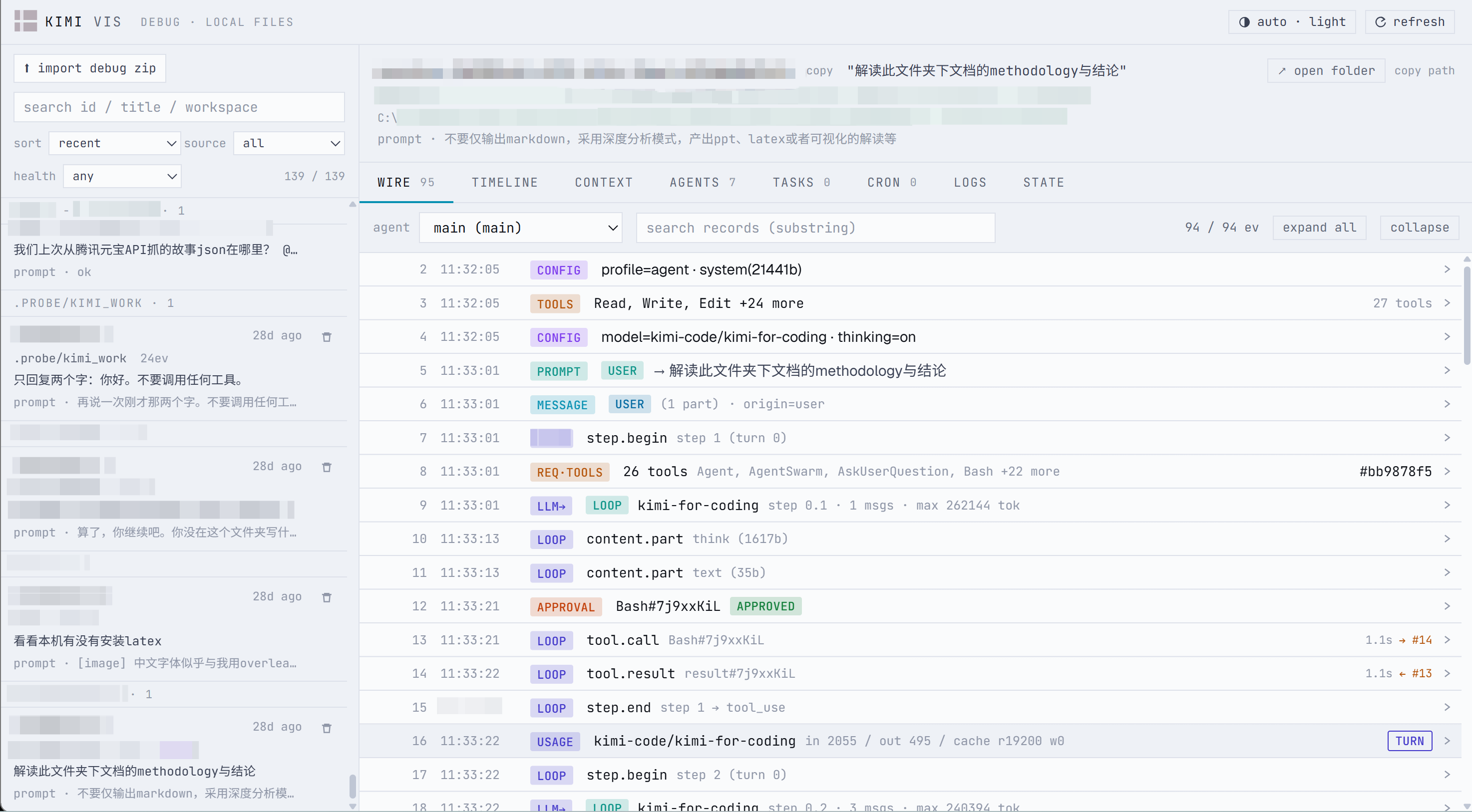This screenshot has height=812, width=1472.
Task: Toggle the auto · light theme button
Action: [x=1291, y=21]
